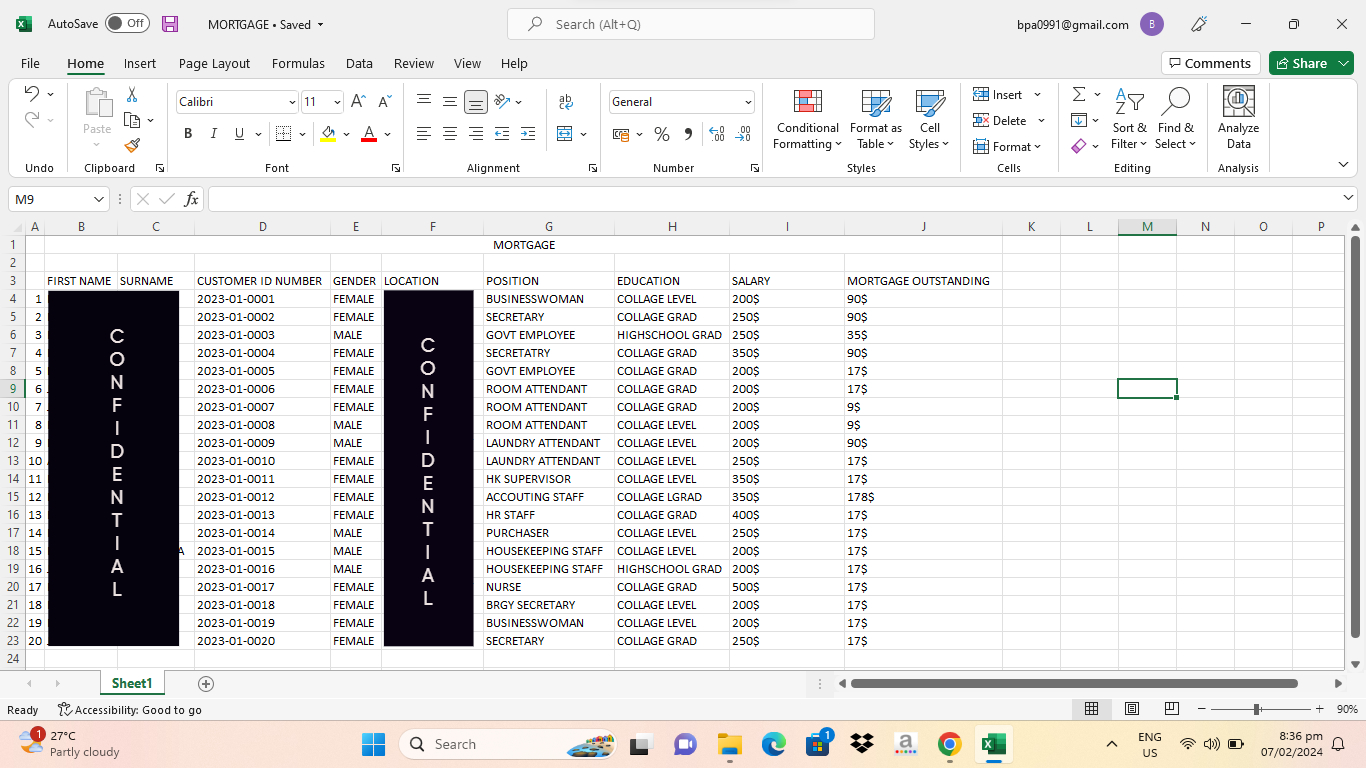Image resolution: width=1366 pixels, height=768 pixels.
Task: Switch to the Page Layout tab
Action: coord(214,63)
